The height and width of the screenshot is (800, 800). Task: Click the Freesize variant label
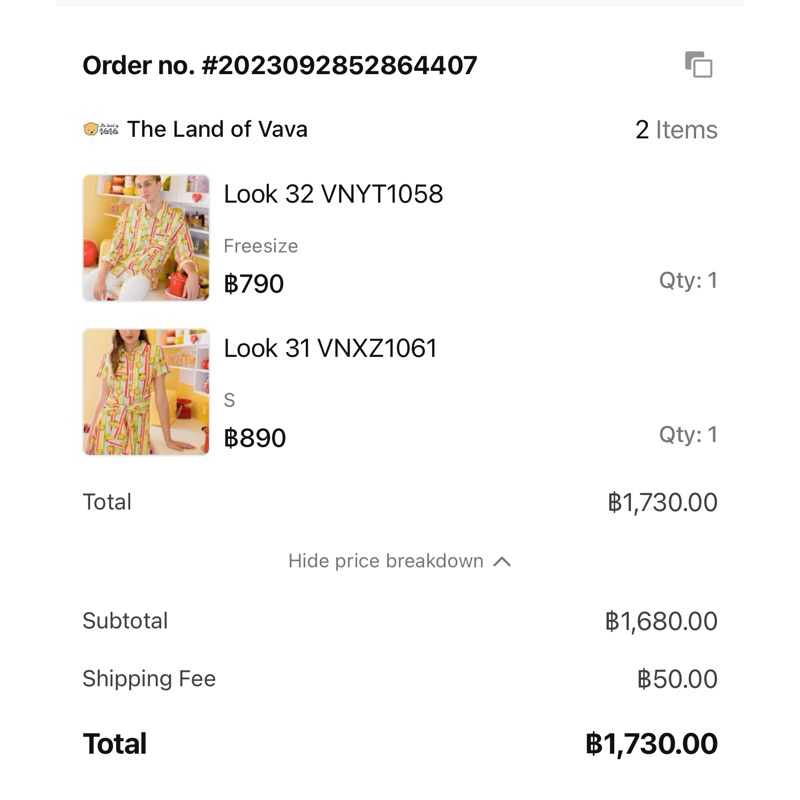coord(260,246)
